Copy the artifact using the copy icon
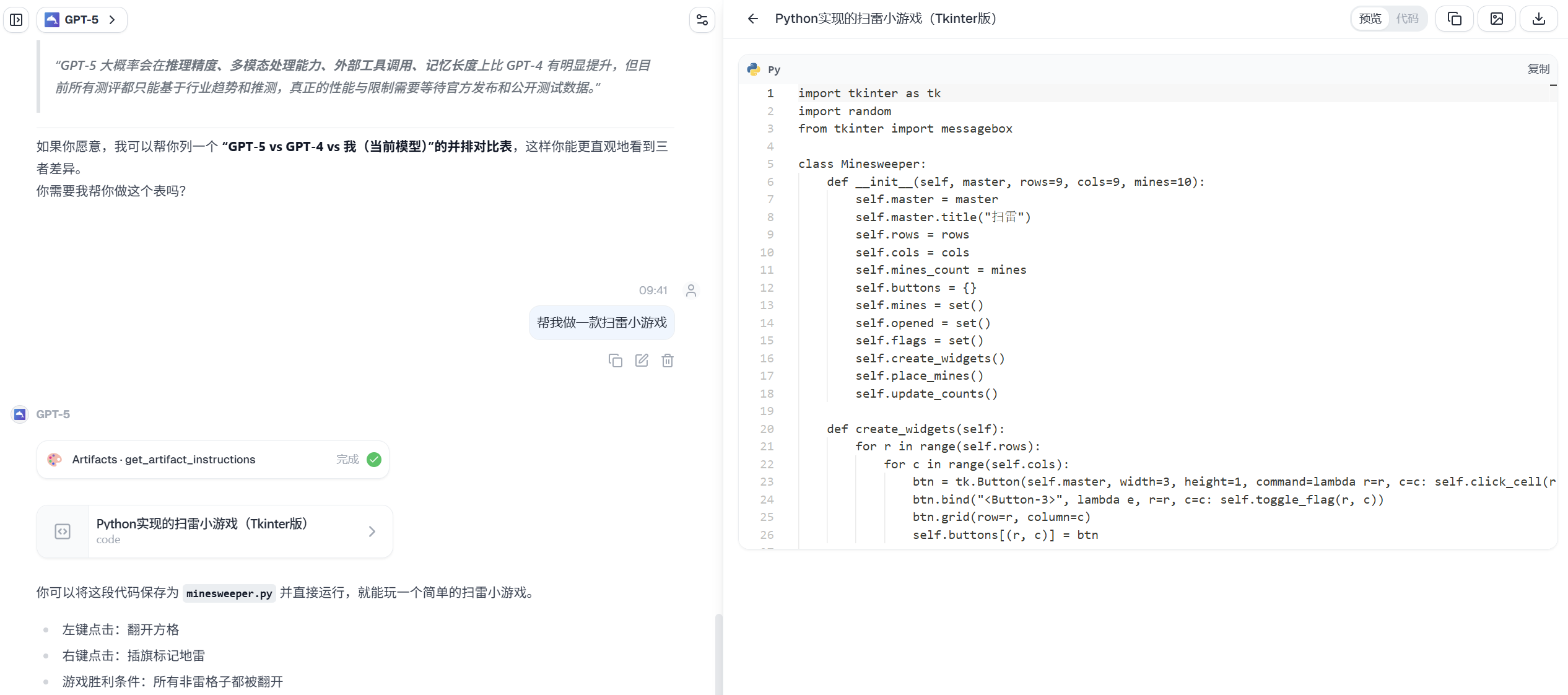 point(1454,19)
